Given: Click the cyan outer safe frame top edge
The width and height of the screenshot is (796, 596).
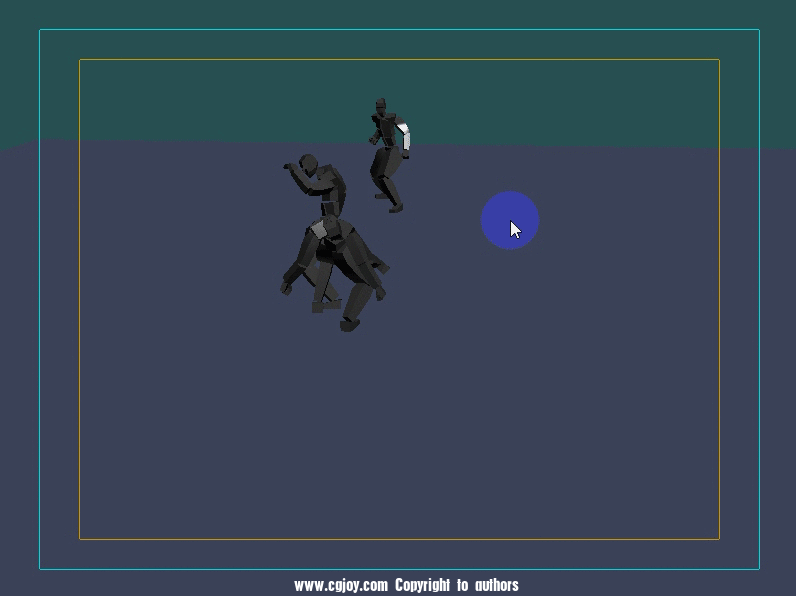Looking at the screenshot, I should [x=400, y=30].
